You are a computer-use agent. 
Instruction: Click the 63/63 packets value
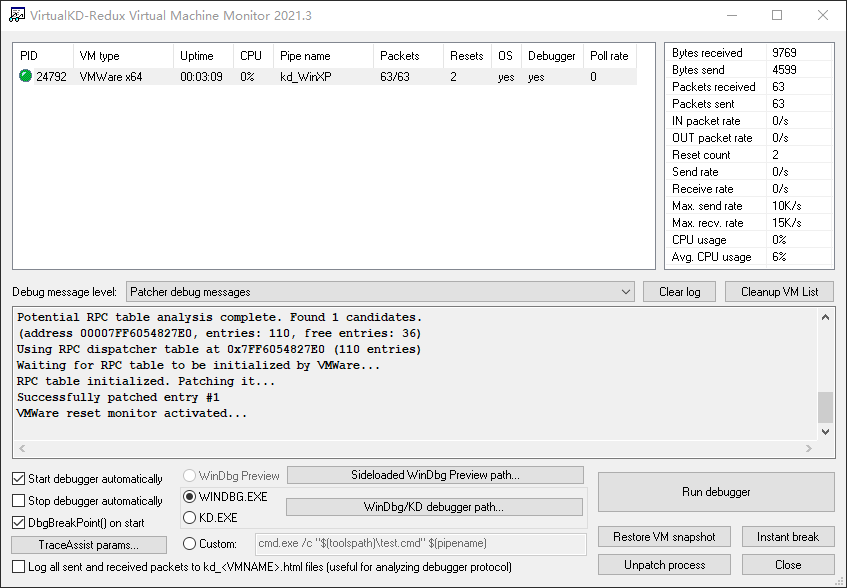[x=395, y=77]
